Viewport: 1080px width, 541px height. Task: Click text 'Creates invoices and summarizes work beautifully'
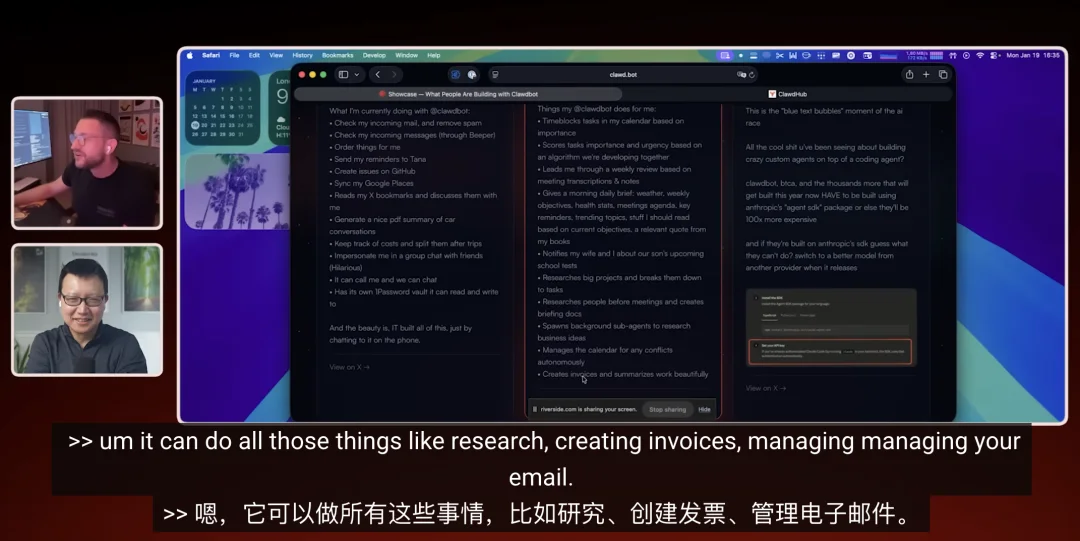(x=625, y=374)
